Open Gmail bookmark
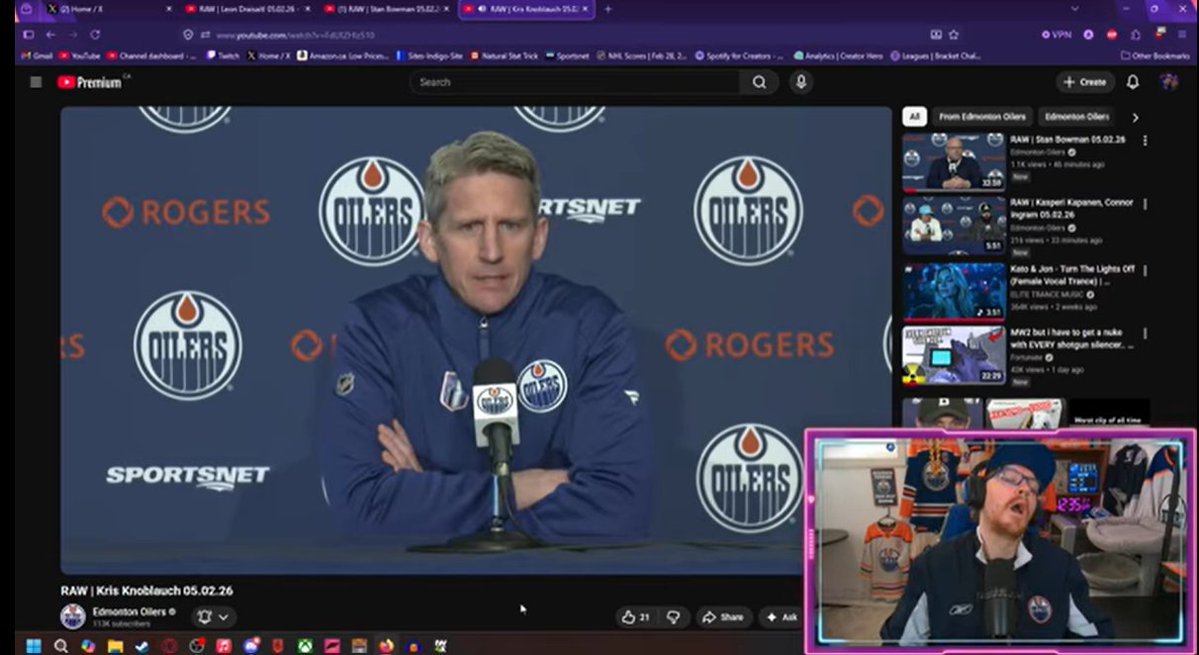Image resolution: width=1199 pixels, height=655 pixels. pos(37,56)
